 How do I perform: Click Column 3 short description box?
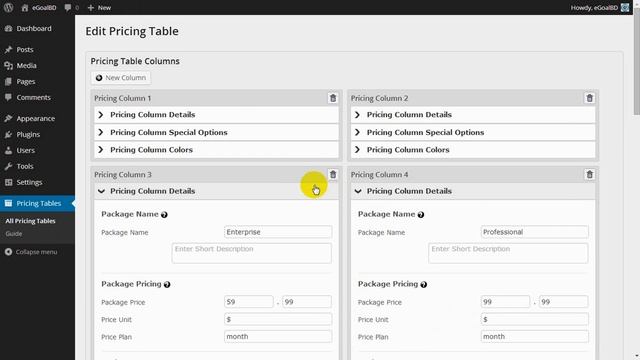[x=252, y=253]
